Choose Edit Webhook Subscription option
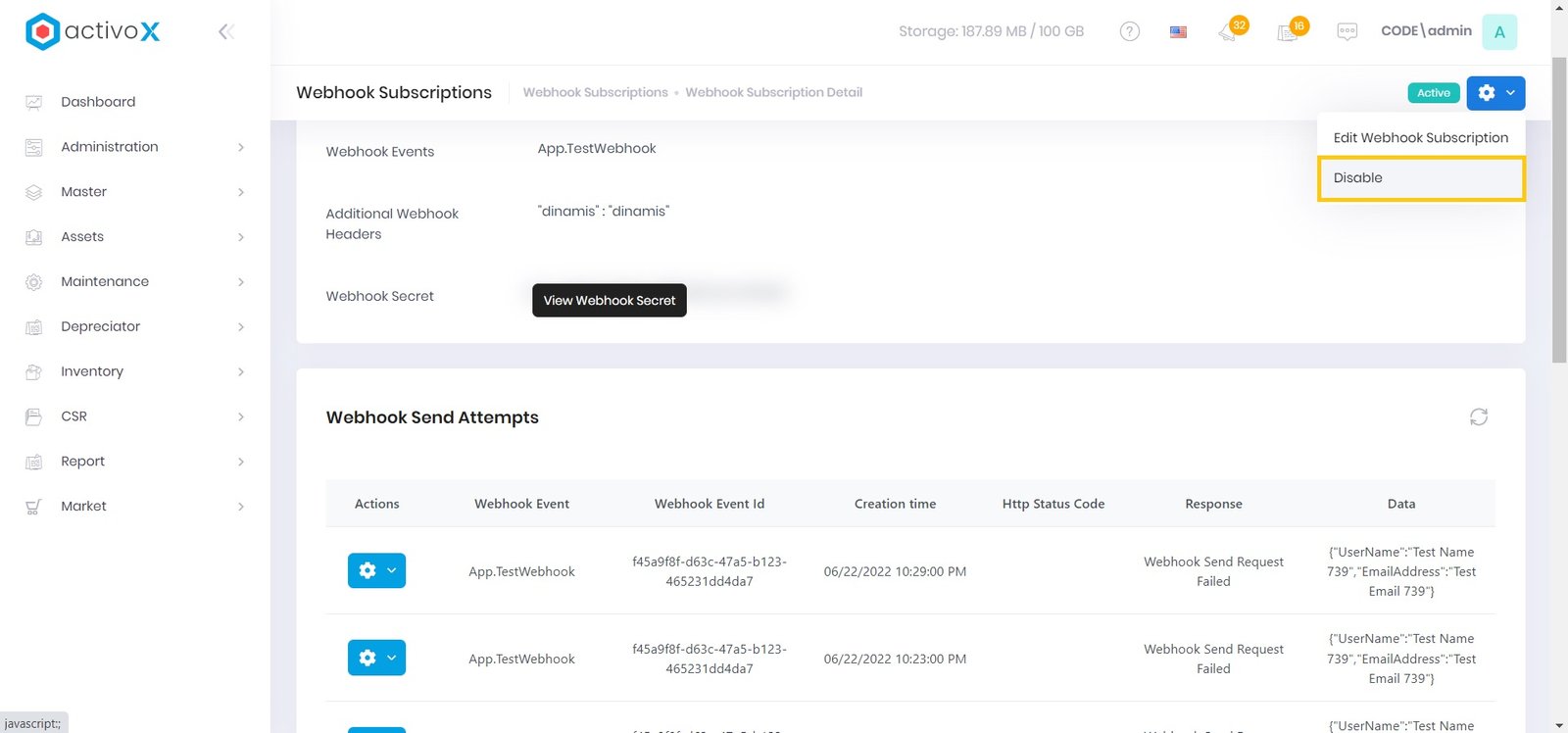 point(1420,138)
